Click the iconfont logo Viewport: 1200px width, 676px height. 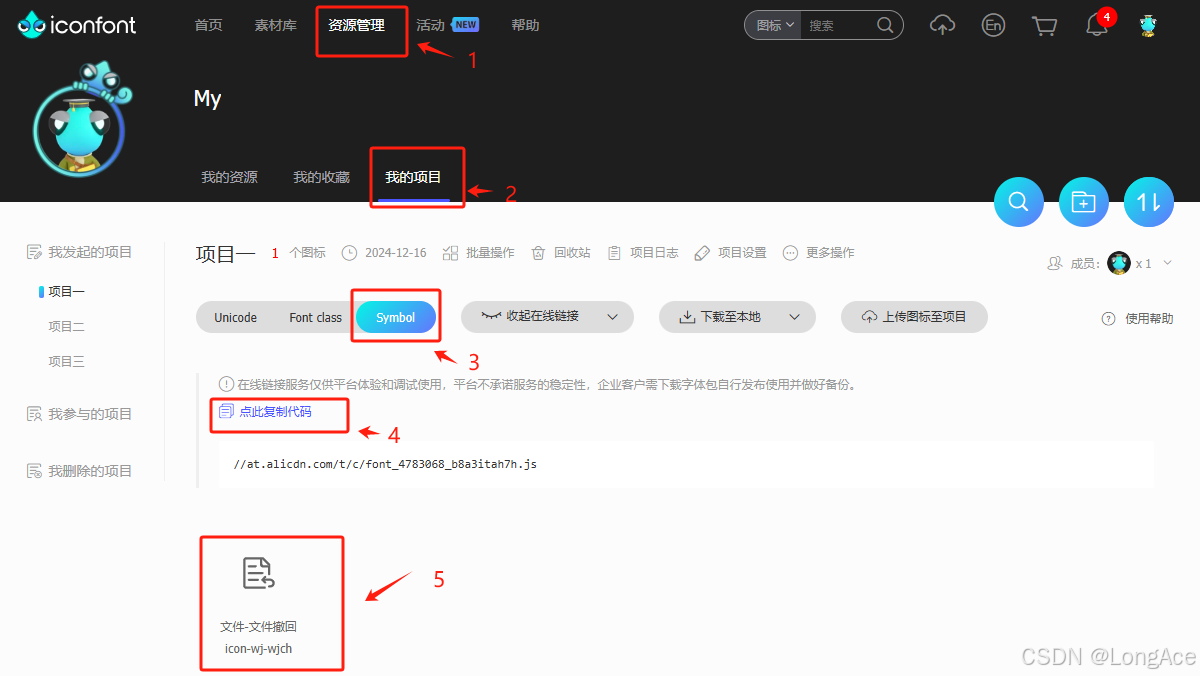pyautogui.click(x=76, y=24)
